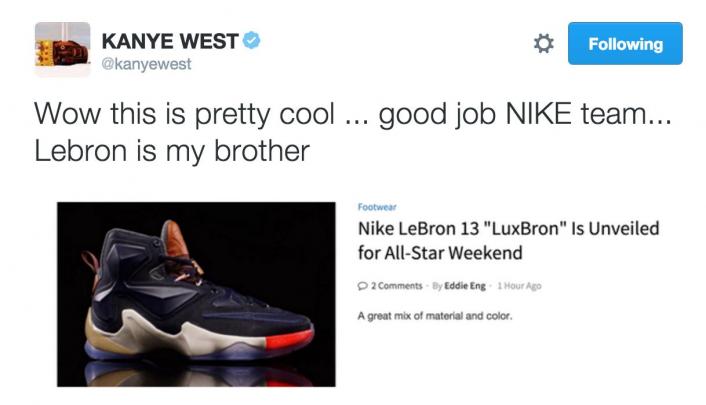The height and width of the screenshot is (405, 706).
Task: Open the Nike LeBron 13 "LuxBron" headline
Action: pyautogui.click(x=508, y=241)
